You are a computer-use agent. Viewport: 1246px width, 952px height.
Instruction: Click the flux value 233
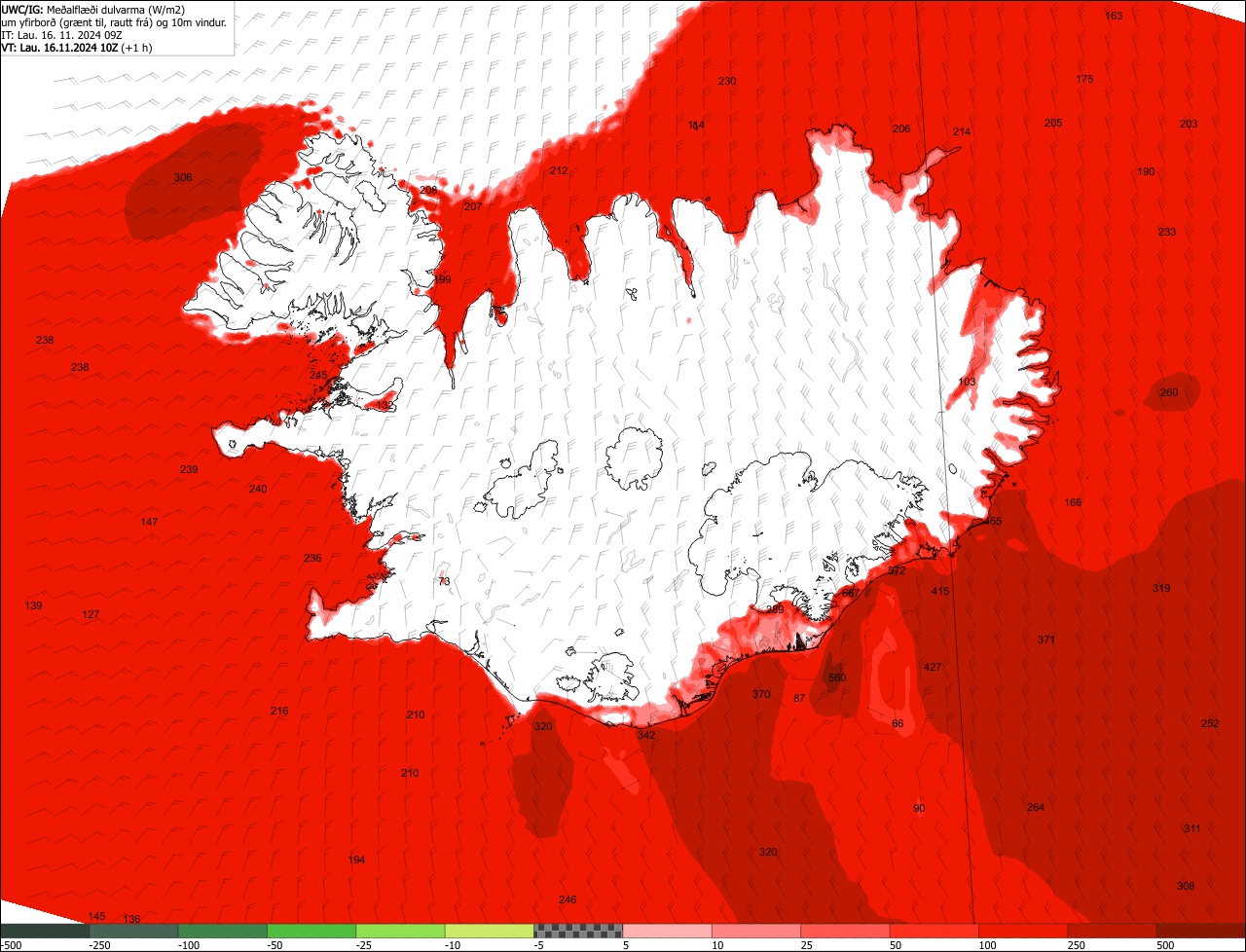[x=1167, y=232]
